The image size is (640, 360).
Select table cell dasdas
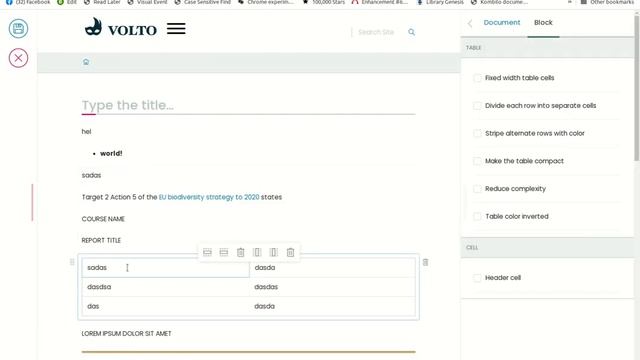pos(332,287)
